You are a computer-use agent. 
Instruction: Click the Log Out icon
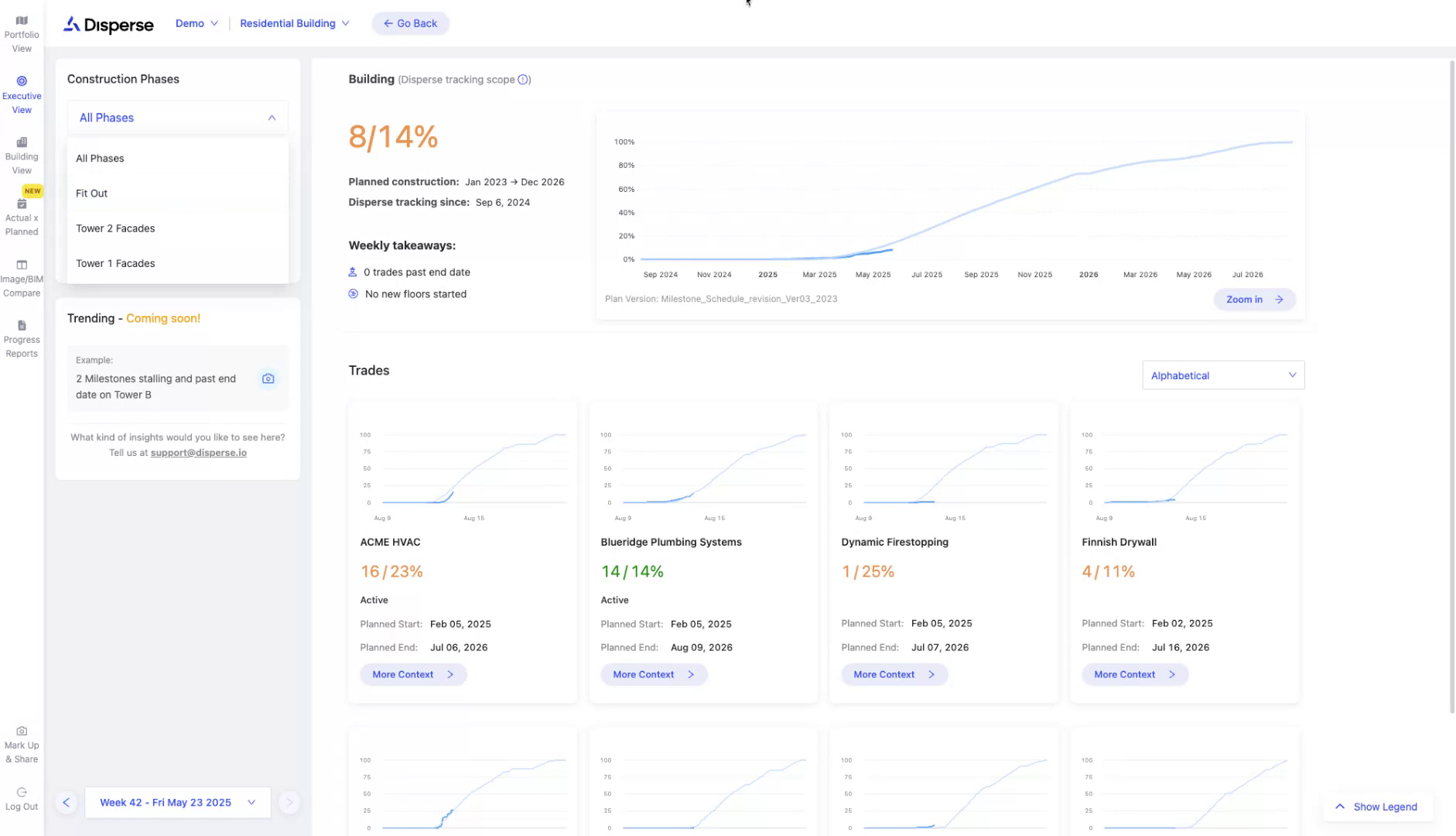click(x=22, y=793)
